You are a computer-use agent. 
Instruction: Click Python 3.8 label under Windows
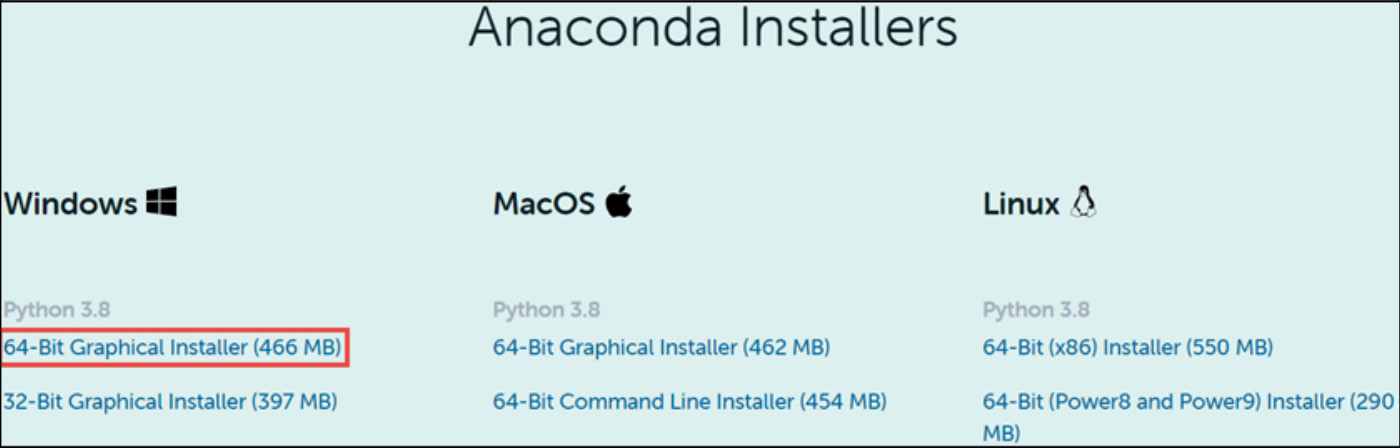(57, 309)
